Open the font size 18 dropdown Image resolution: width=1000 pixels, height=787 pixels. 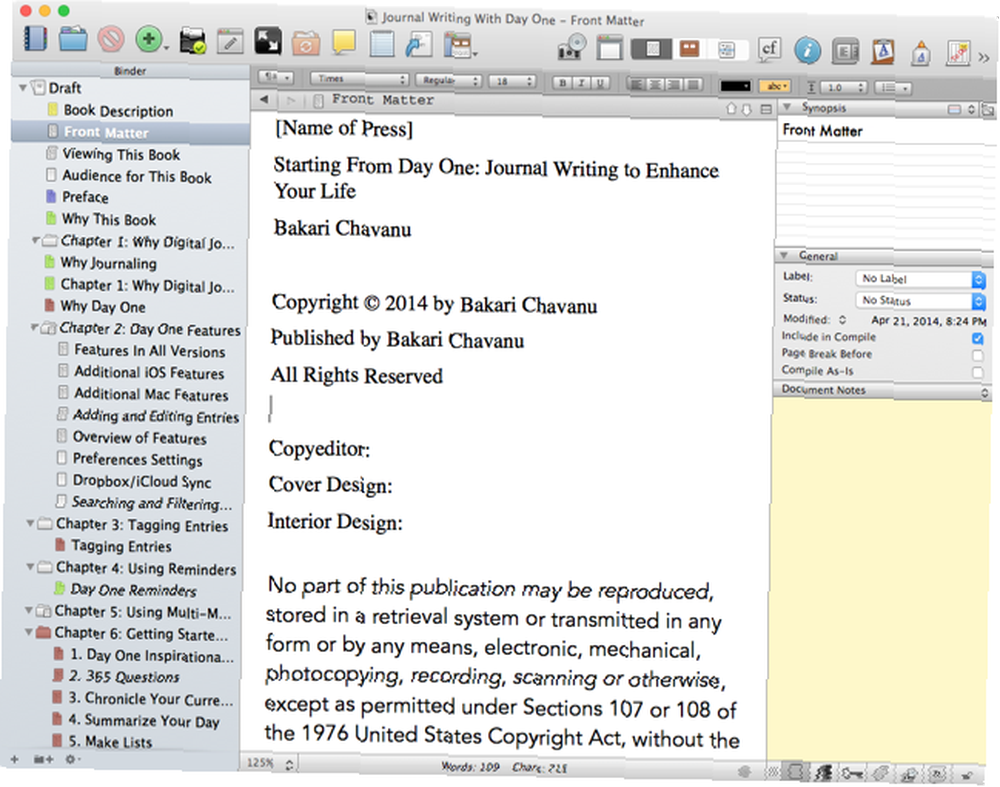pyautogui.click(x=512, y=82)
